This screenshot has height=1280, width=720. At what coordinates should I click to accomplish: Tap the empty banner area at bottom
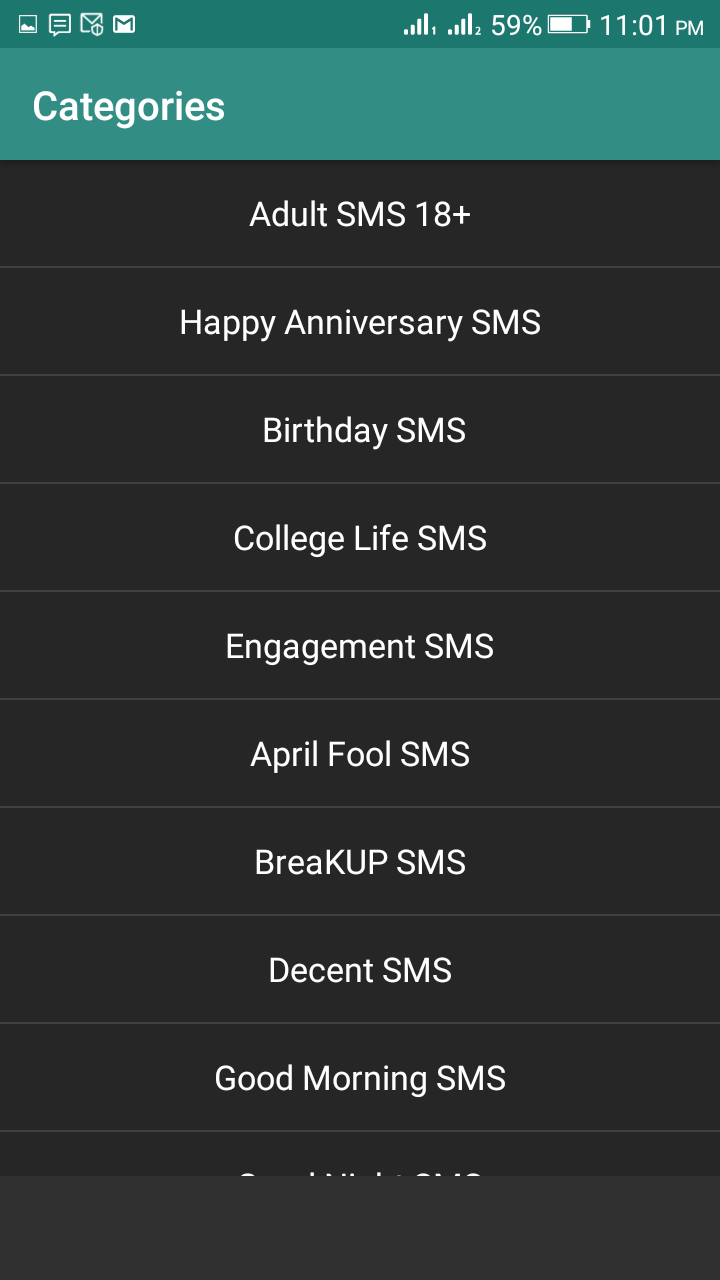pos(360,1228)
